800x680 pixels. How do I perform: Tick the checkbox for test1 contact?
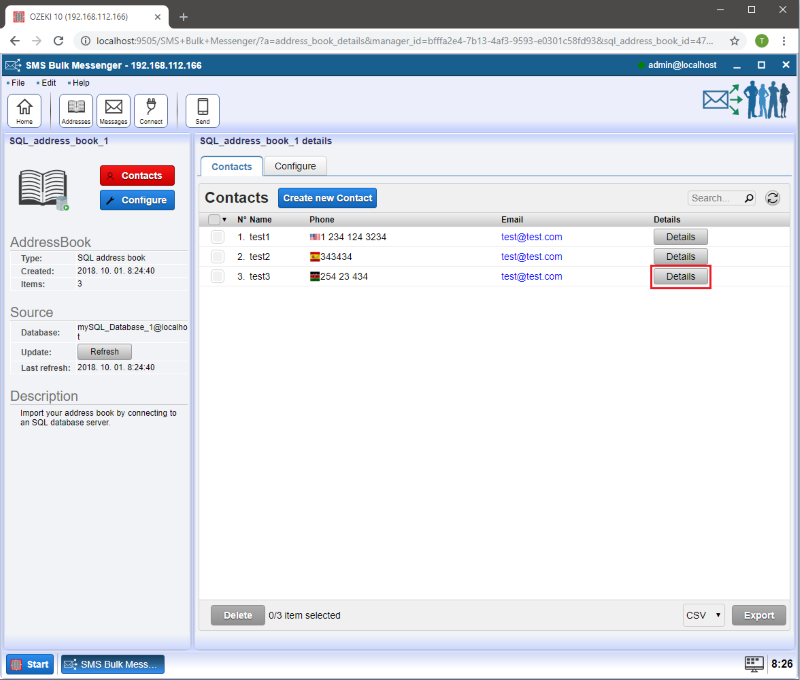(x=217, y=237)
